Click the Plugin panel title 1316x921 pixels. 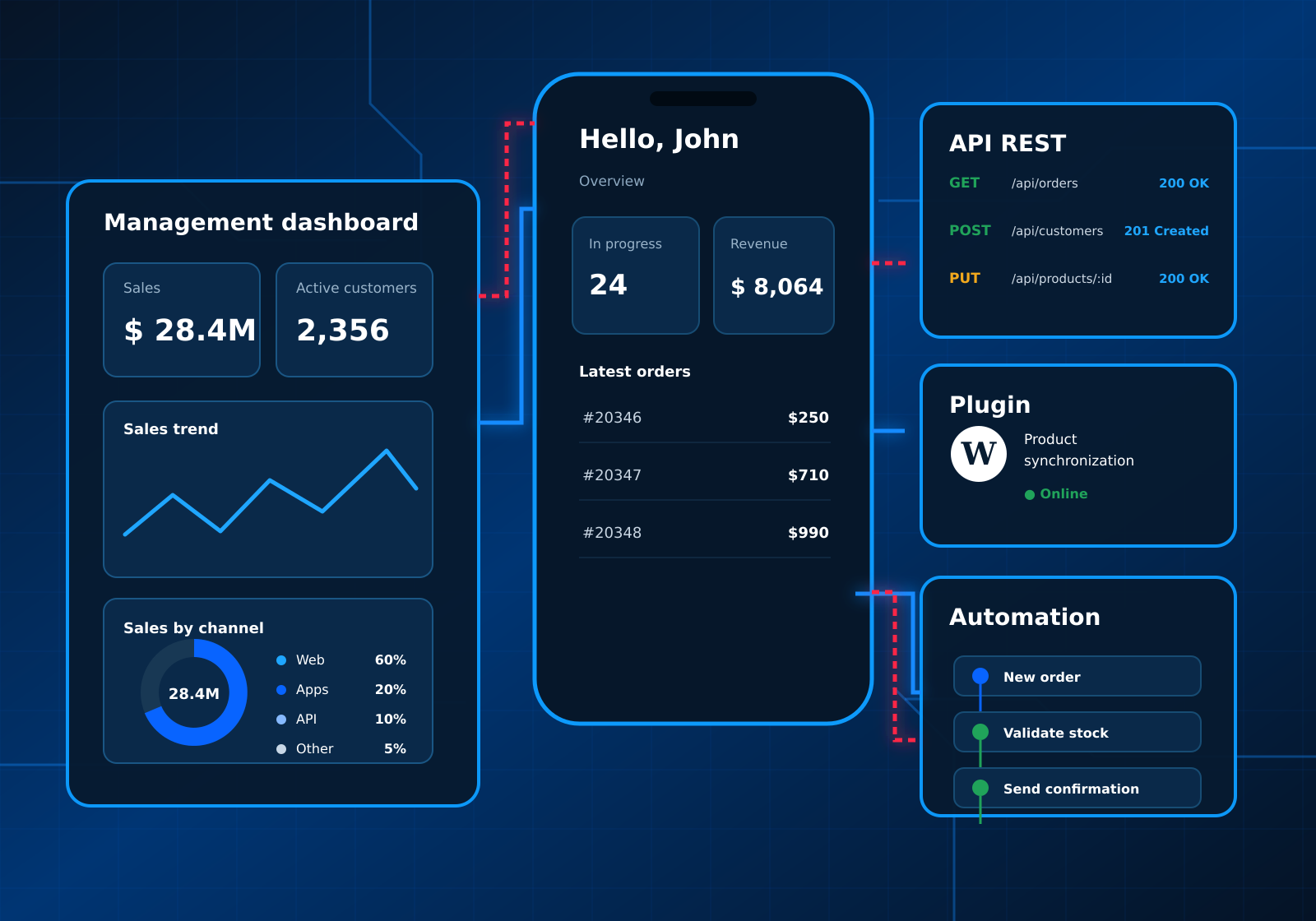[989, 405]
